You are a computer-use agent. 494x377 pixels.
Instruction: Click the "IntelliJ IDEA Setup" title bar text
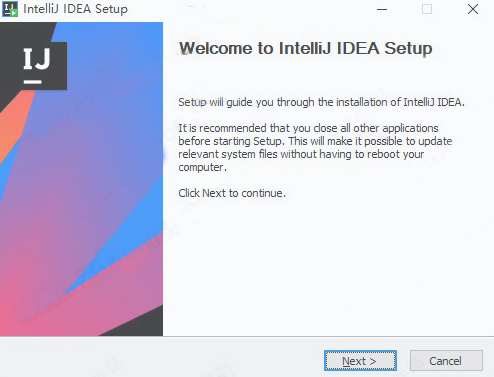click(x=75, y=9)
